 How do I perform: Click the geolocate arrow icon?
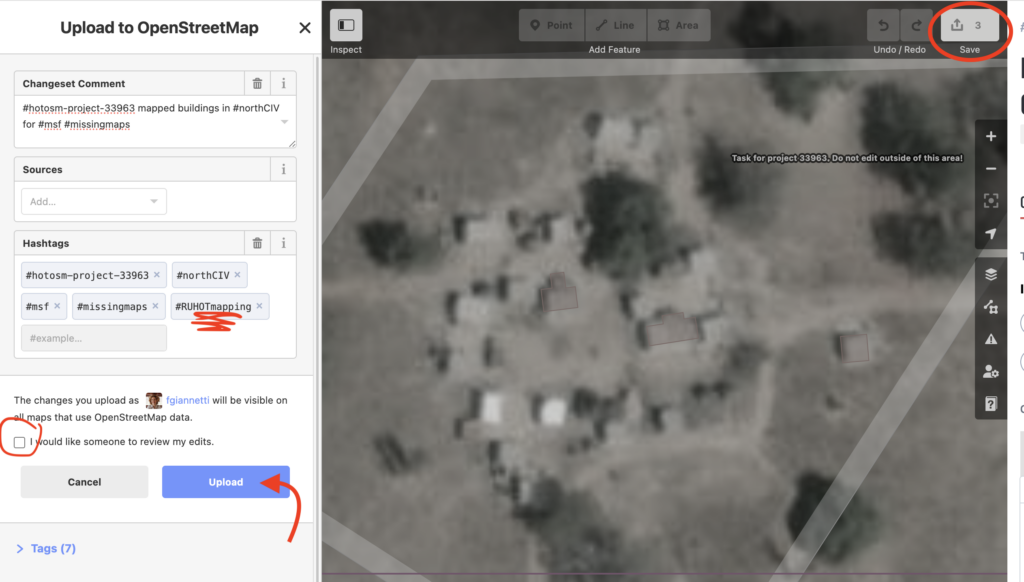pyautogui.click(x=990, y=234)
